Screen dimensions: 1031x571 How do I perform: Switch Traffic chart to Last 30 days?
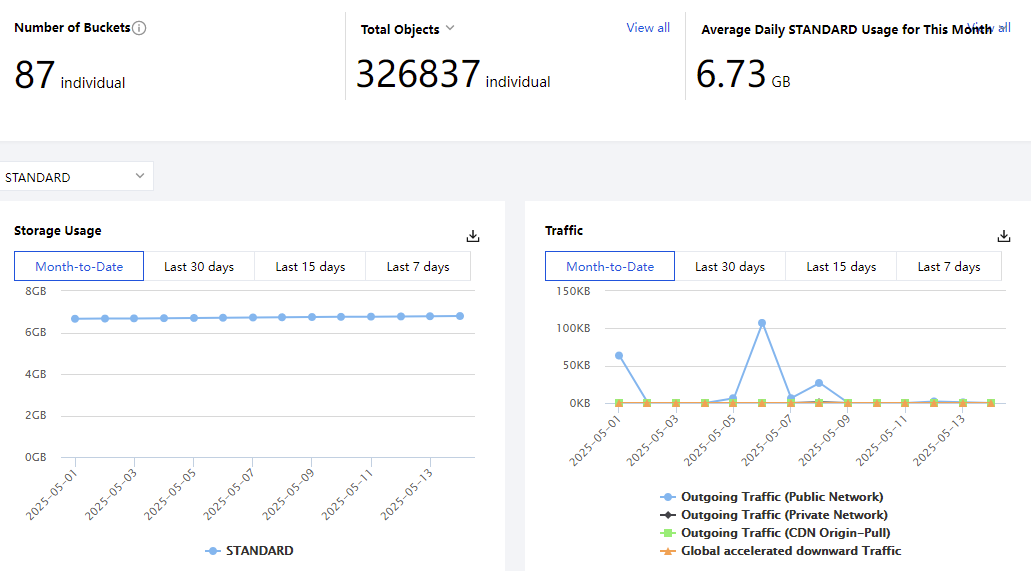click(730, 267)
